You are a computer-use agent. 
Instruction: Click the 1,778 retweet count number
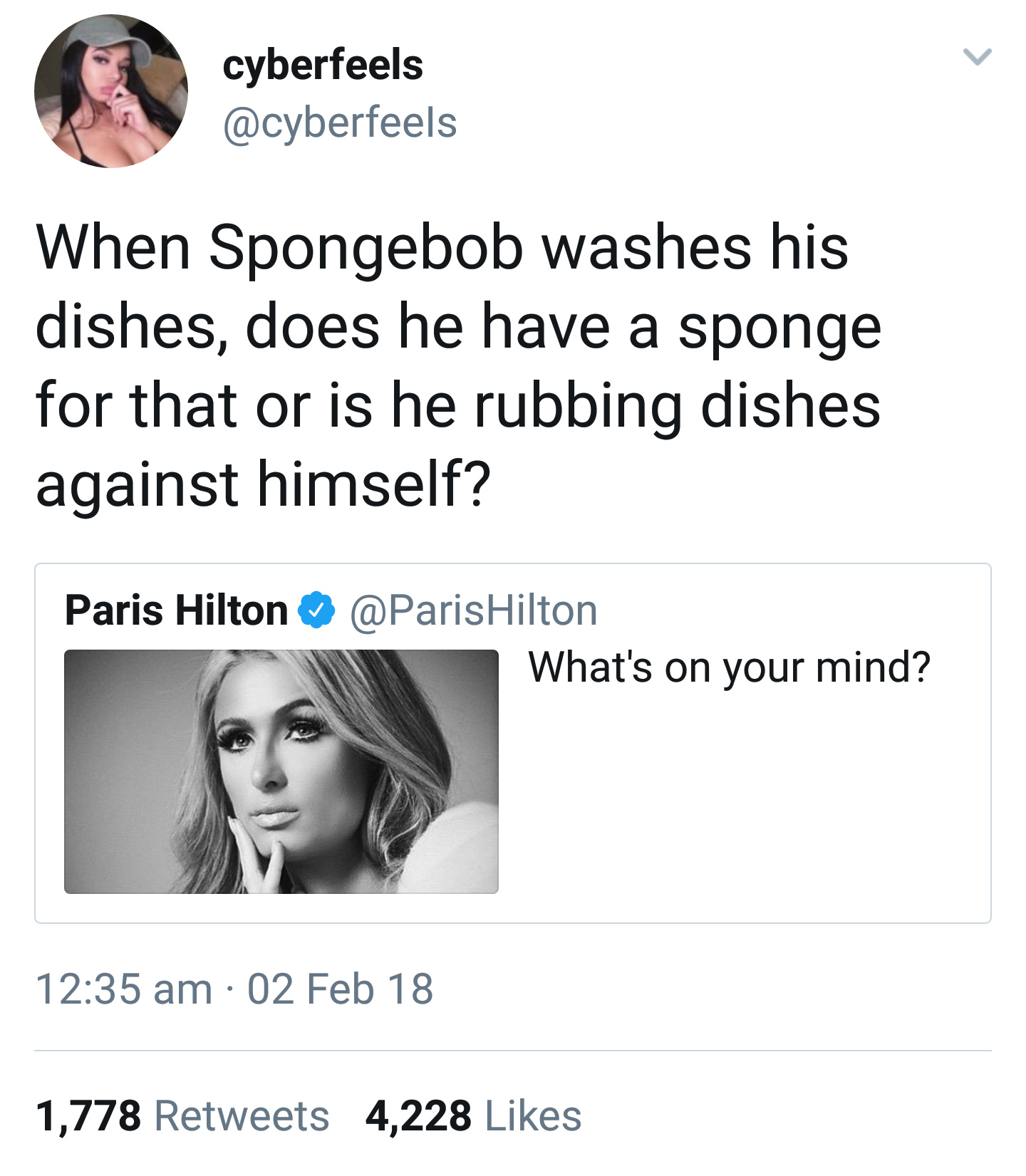[88, 1115]
